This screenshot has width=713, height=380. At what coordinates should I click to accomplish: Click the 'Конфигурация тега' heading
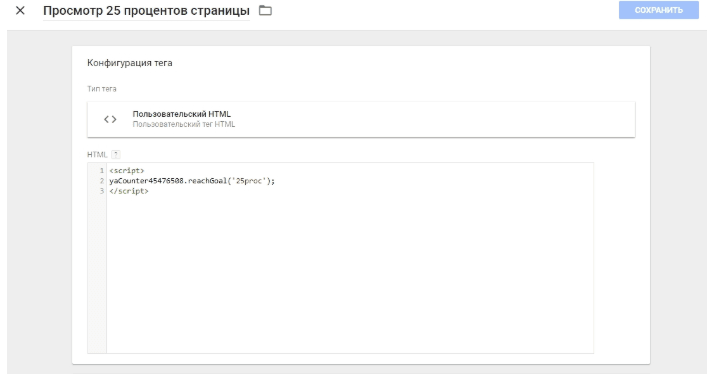point(130,63)
